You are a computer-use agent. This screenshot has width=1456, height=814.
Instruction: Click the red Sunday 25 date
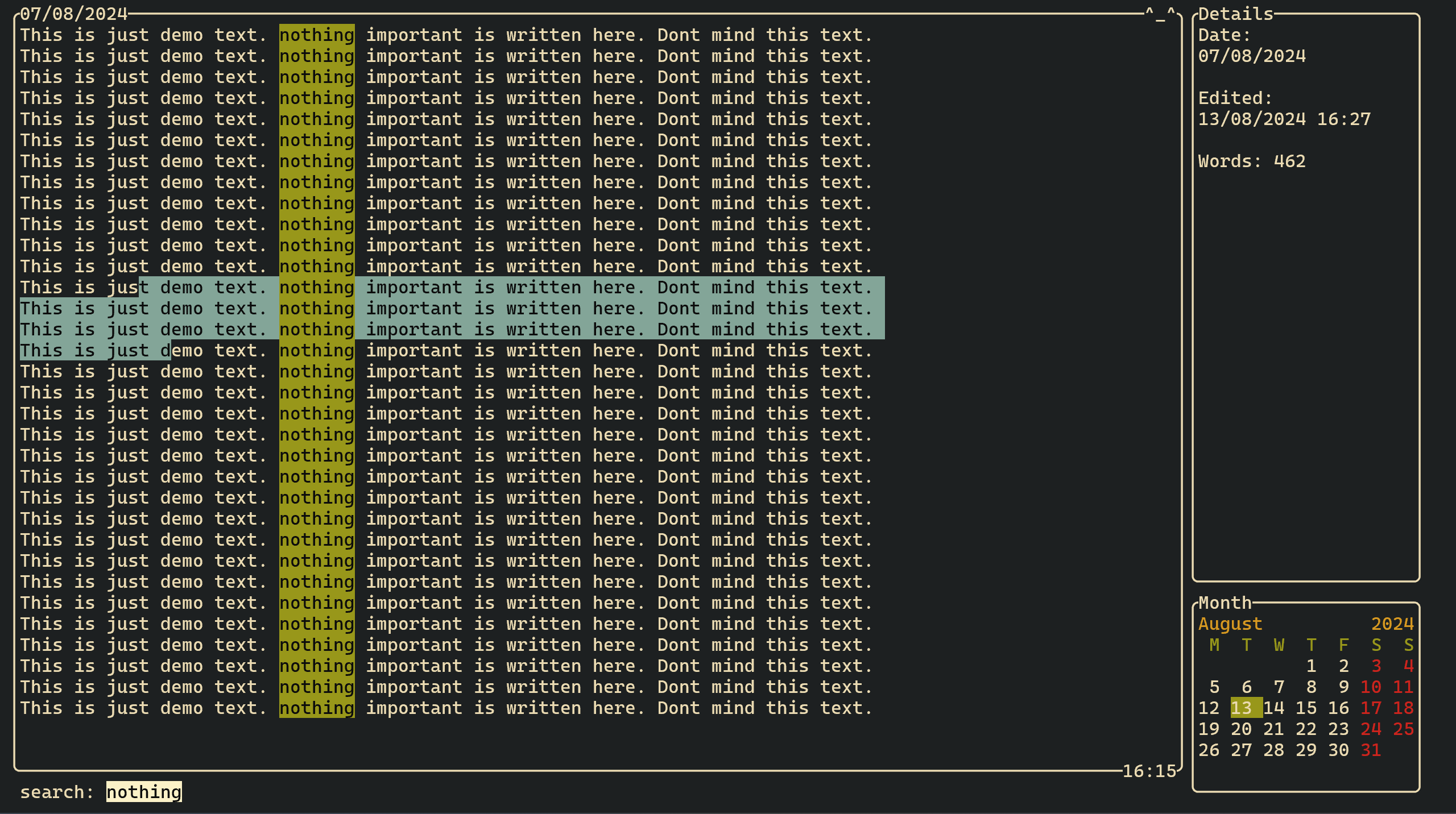click(x=1403, y=729)
